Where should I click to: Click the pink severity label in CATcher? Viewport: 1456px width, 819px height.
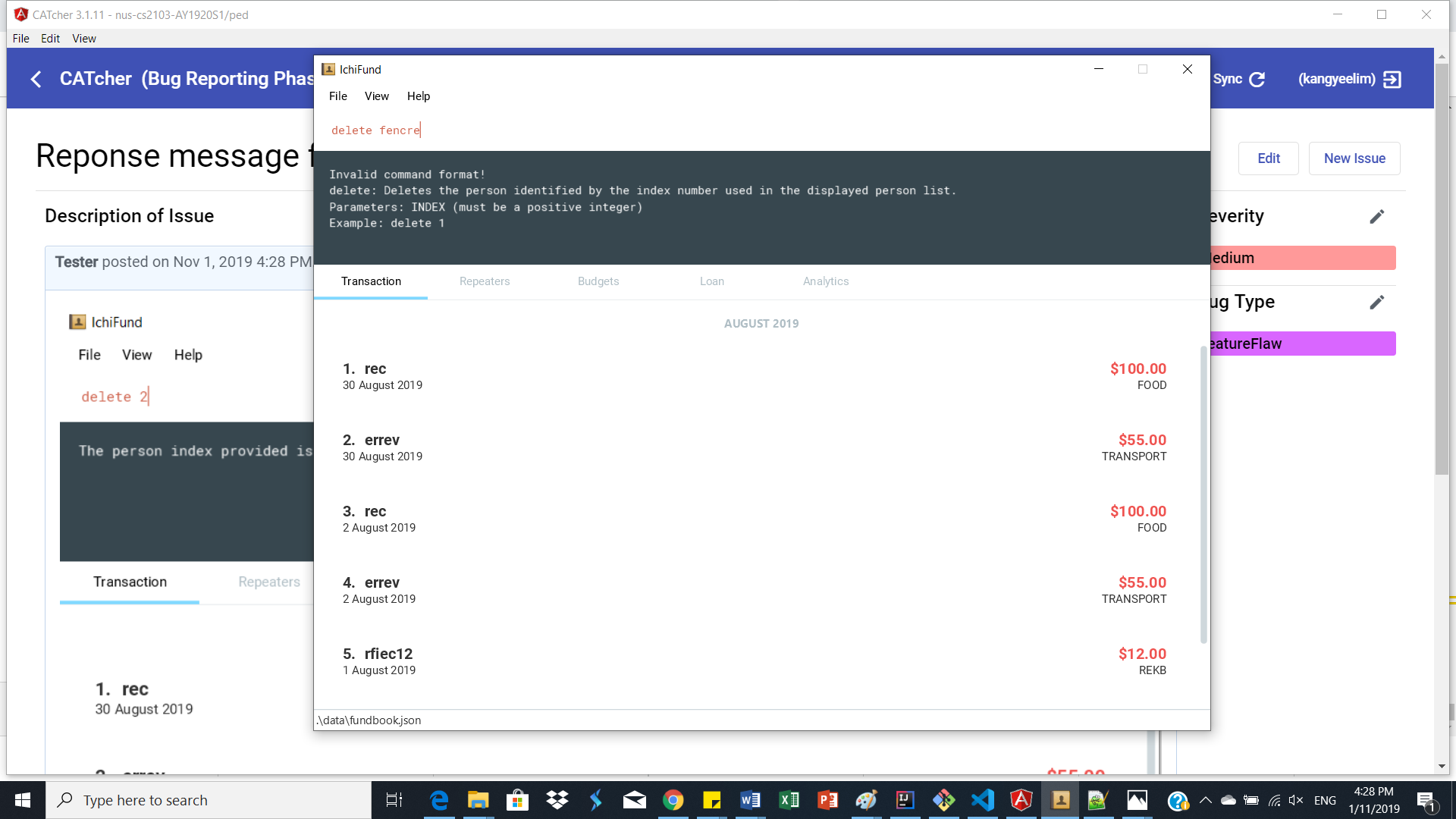point(1303,258)
